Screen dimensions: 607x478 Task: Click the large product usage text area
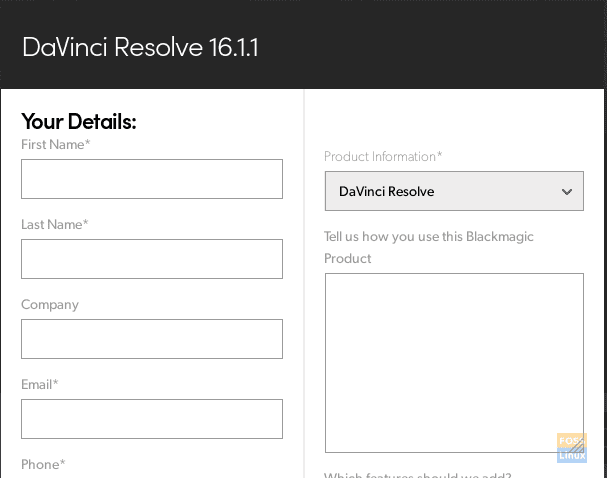453,362
